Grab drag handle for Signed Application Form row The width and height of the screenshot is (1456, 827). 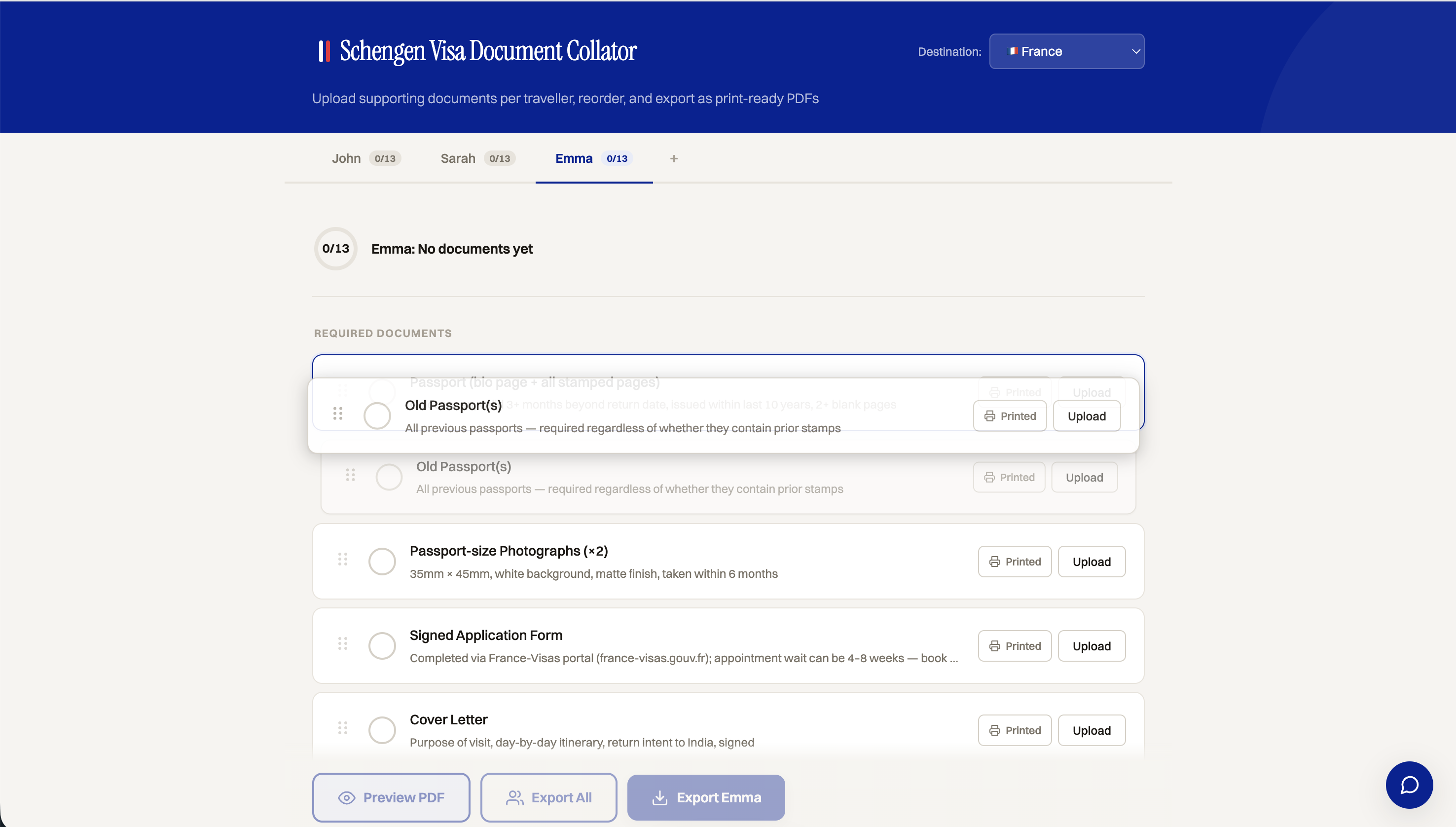[x=343, y=643]
